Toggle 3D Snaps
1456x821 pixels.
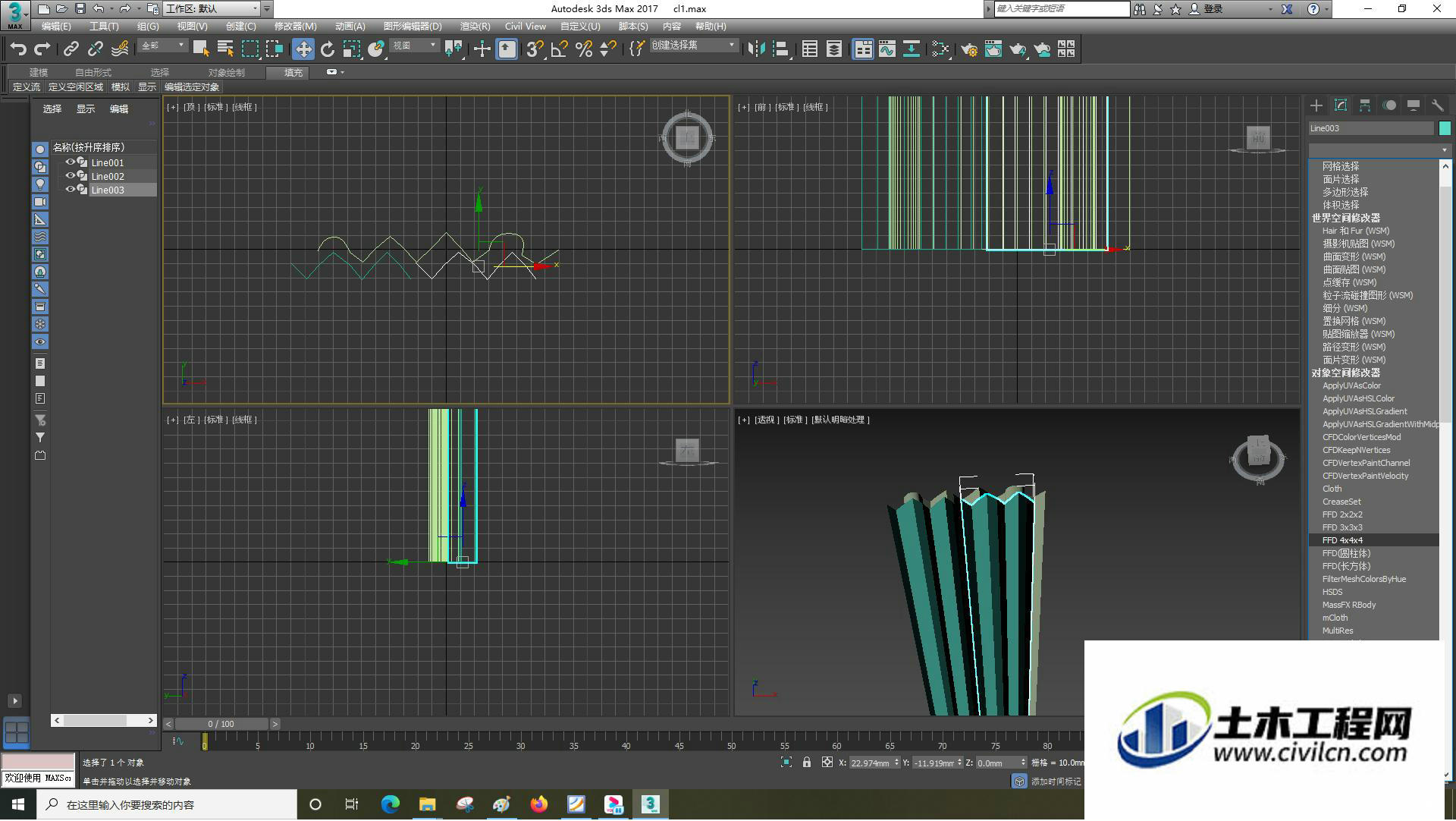(x=535, y=49)
